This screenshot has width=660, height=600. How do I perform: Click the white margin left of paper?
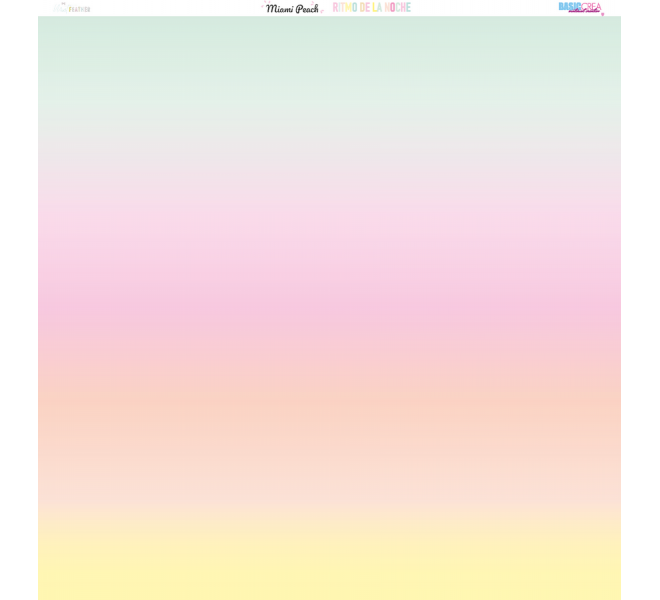click(x=18, y=300)
